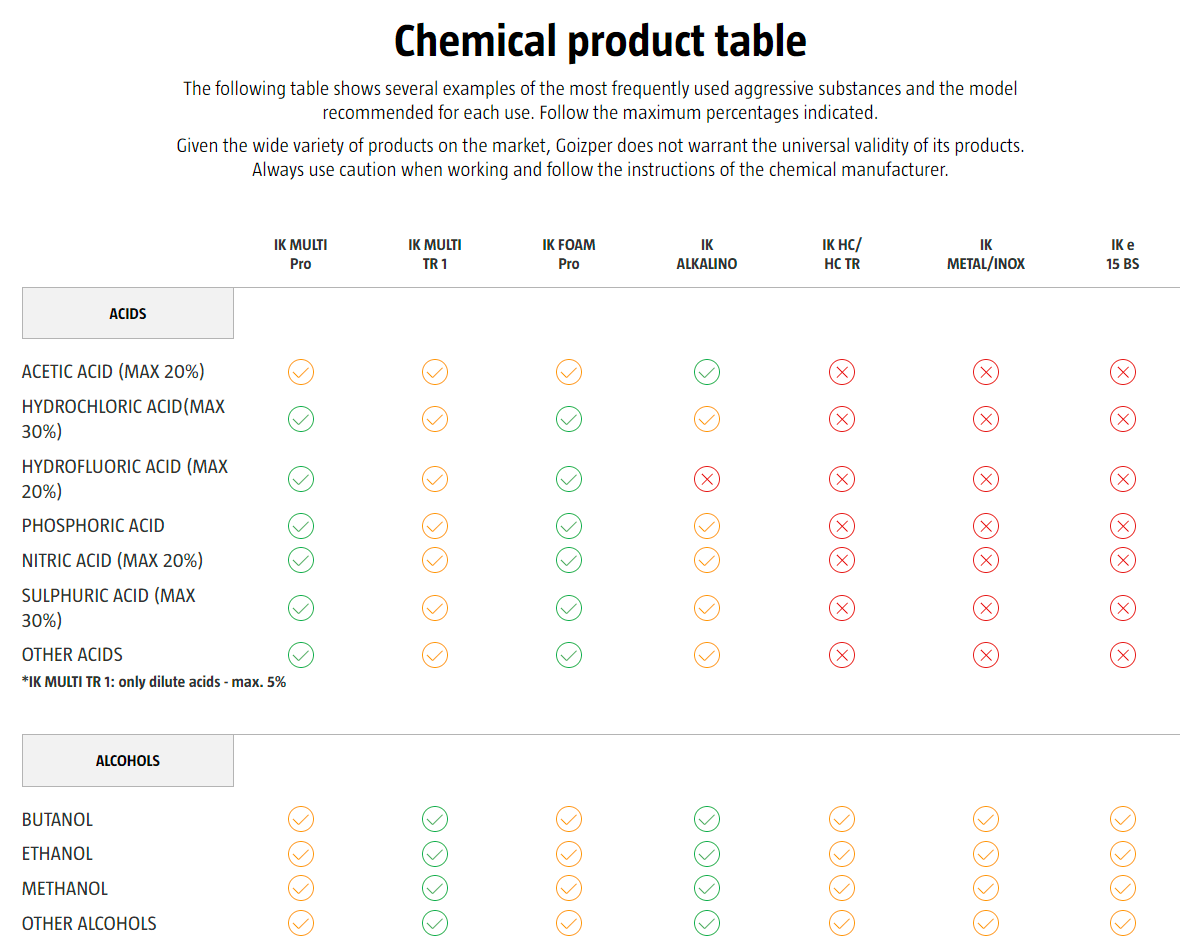Select the ALCOHOLS section header

[x=128, y=761]
